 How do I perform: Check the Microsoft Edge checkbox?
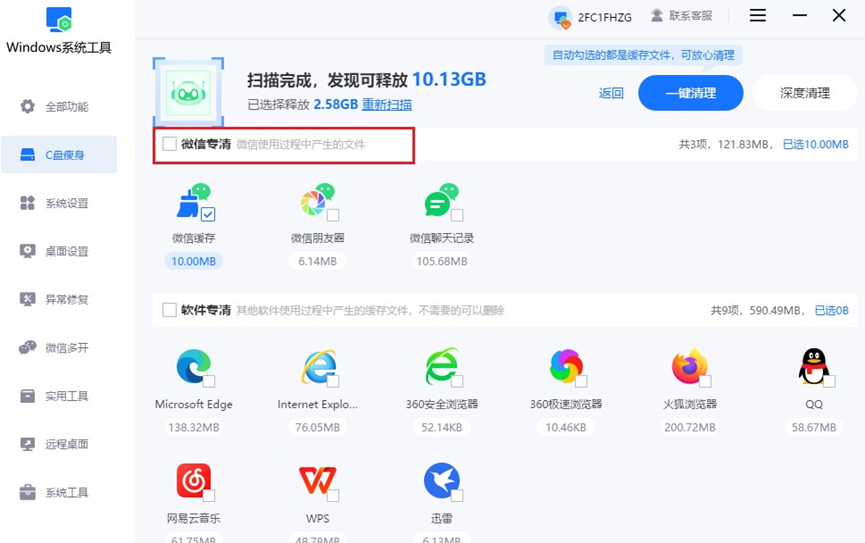[209, 381]
